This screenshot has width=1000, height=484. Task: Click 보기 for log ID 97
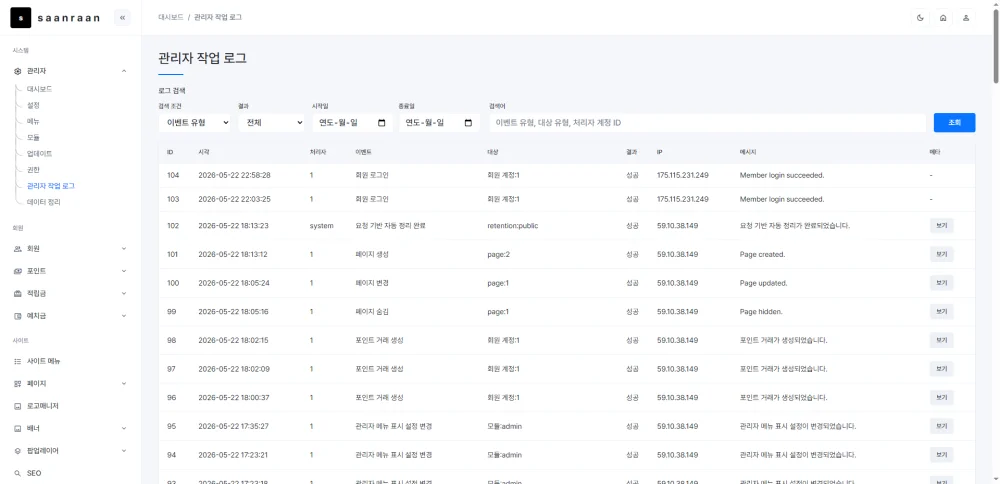tap(941, 369)
